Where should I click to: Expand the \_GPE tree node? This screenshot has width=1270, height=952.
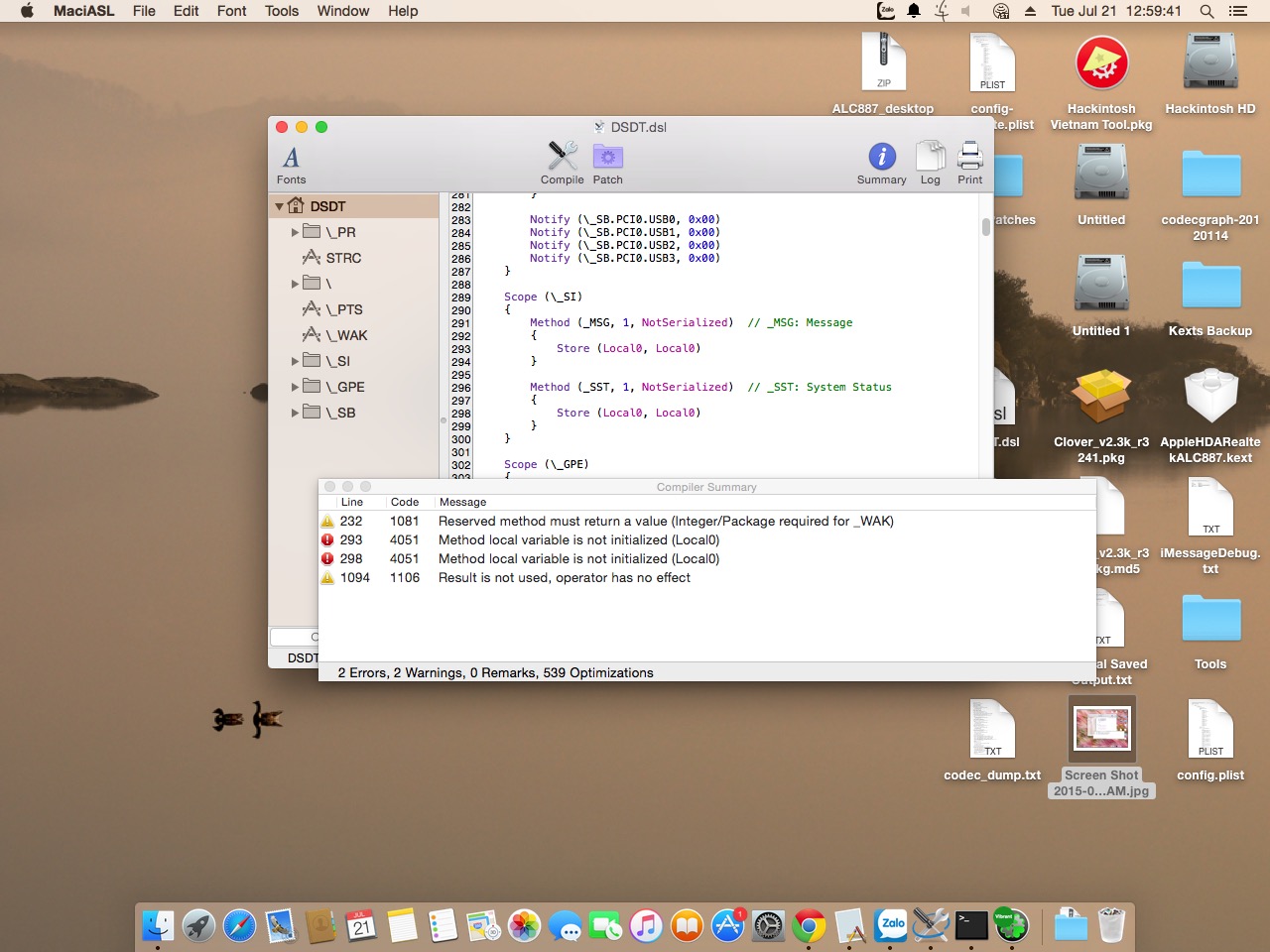(295, 387)
